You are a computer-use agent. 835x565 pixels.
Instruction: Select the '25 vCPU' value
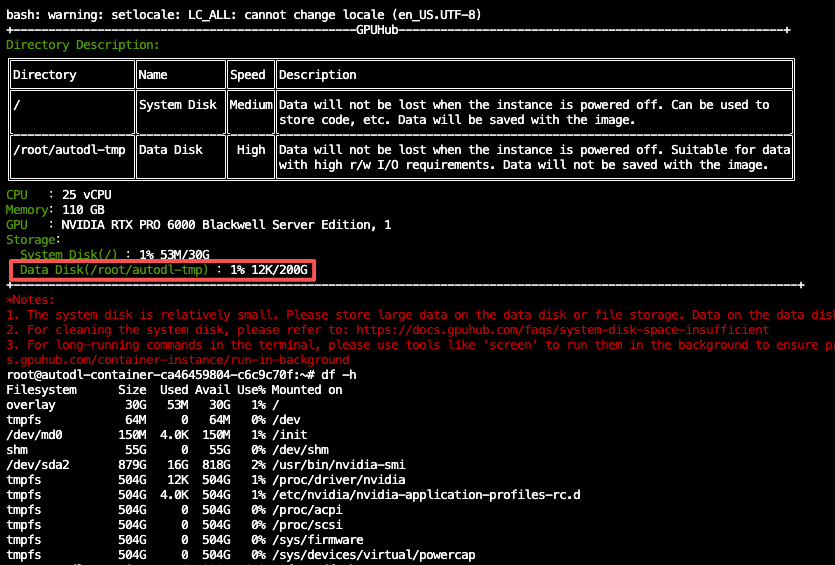click(87, 195)
